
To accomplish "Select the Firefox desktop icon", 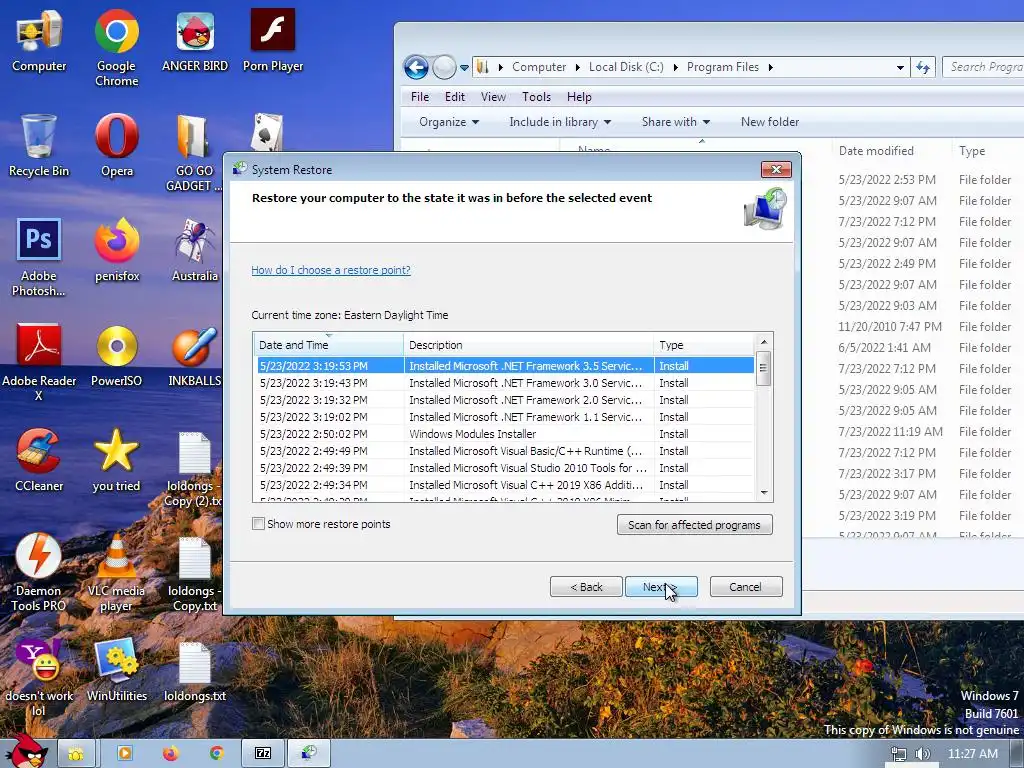I will click(x=117, y=251).
